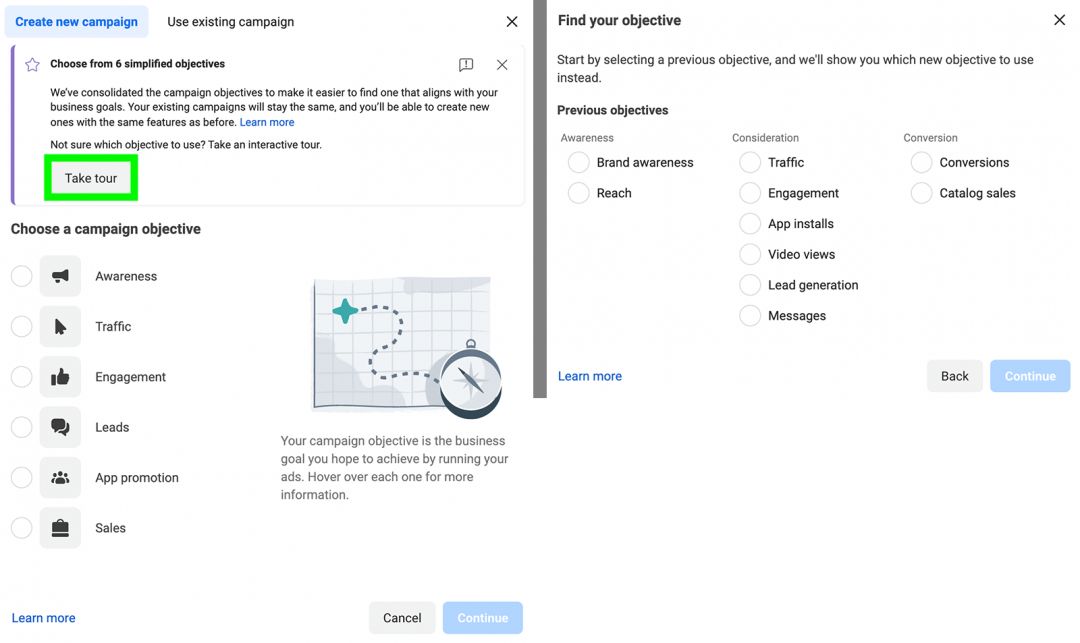Viewport: 1080px width, 643px height.
Task: Click the Awareness megaphone icon
Action: 60,276
